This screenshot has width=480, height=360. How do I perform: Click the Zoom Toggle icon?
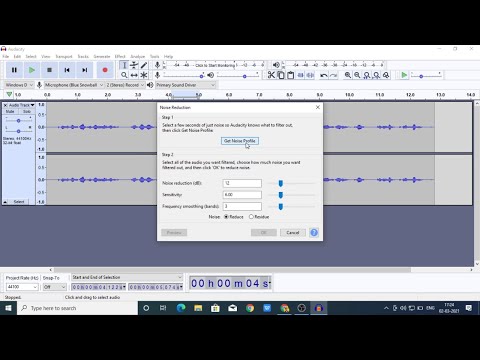click(386, 75)
